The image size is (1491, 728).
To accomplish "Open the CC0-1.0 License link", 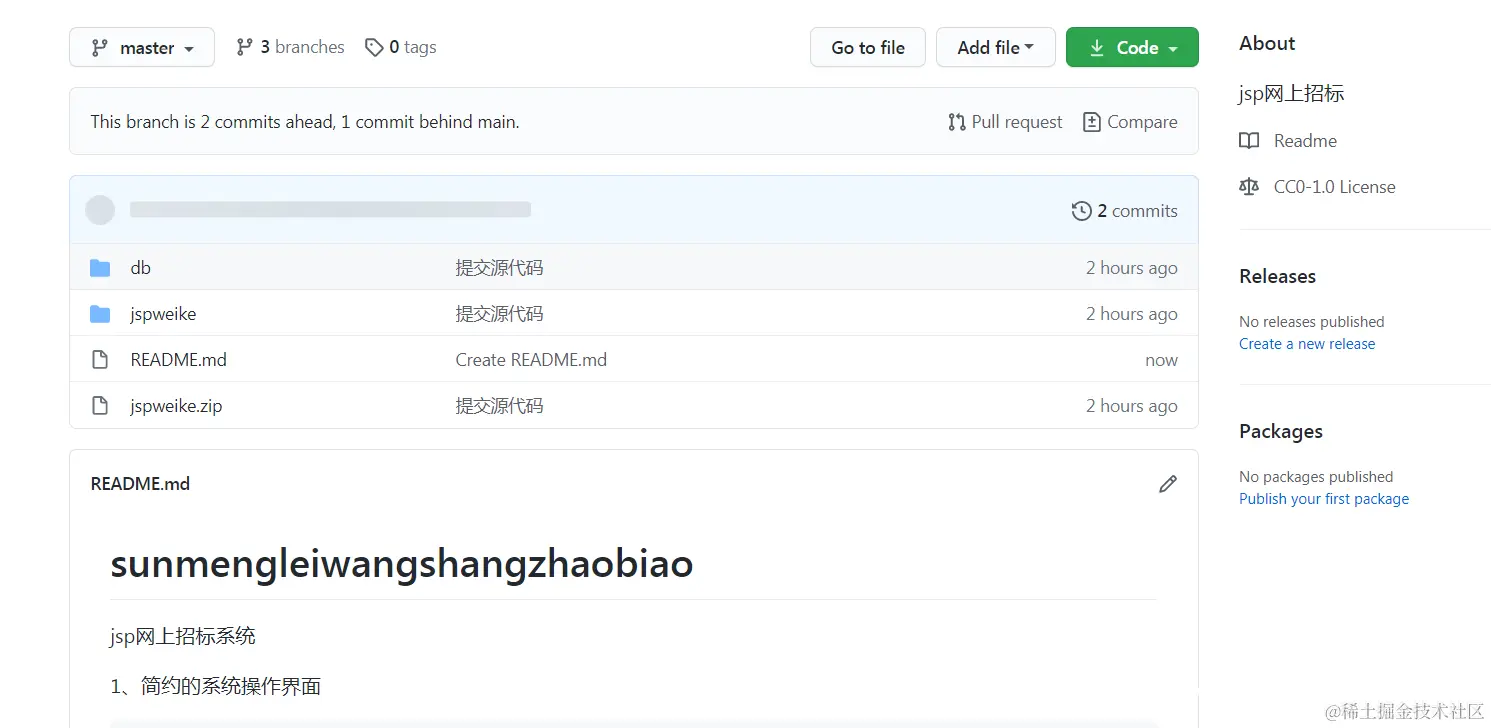I will pyautogui.click(x=1334, y=187).
